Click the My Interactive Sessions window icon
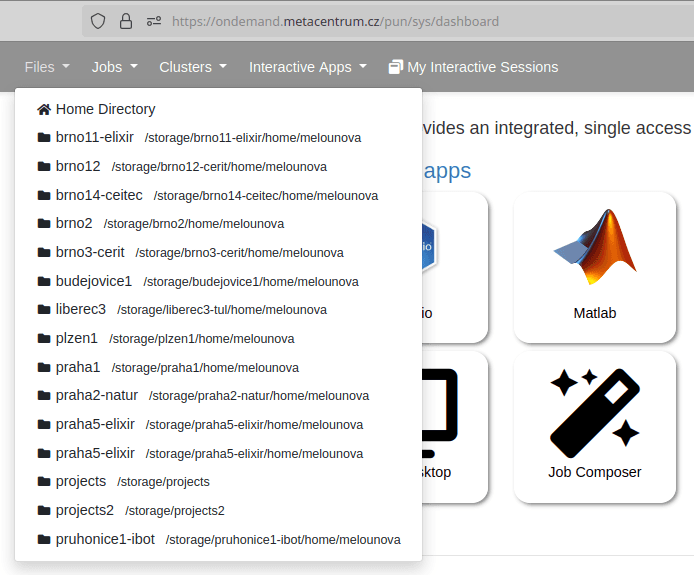694x575 pixels. pos(396,67)
